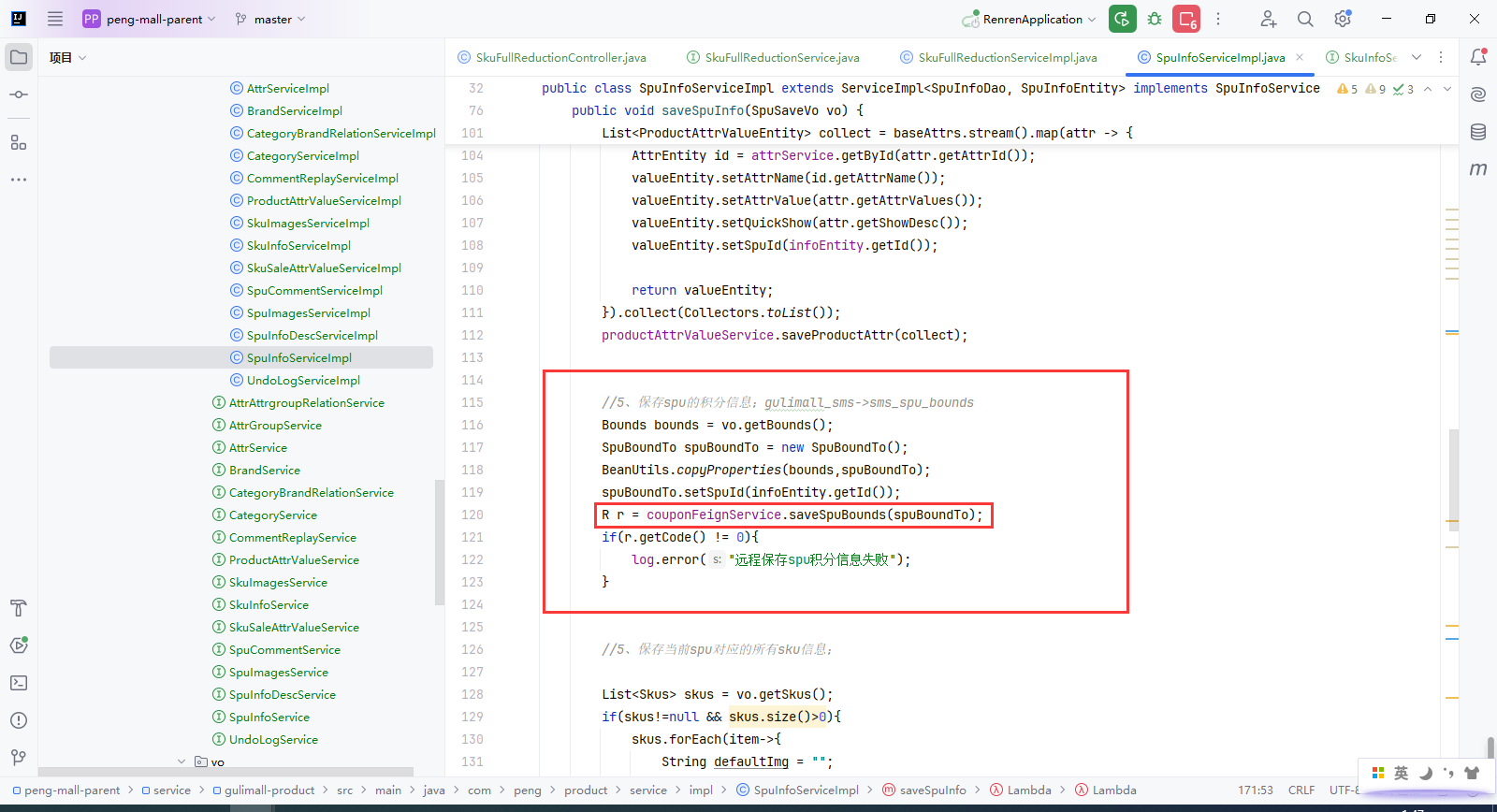
Task: Change CRLF line separator setting
Action: 1301,790
